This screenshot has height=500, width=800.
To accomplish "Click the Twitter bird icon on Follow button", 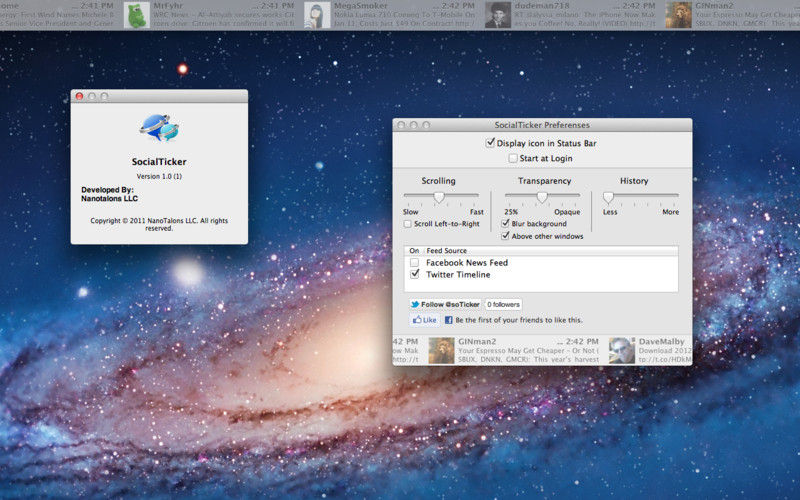I will point(415,305).
